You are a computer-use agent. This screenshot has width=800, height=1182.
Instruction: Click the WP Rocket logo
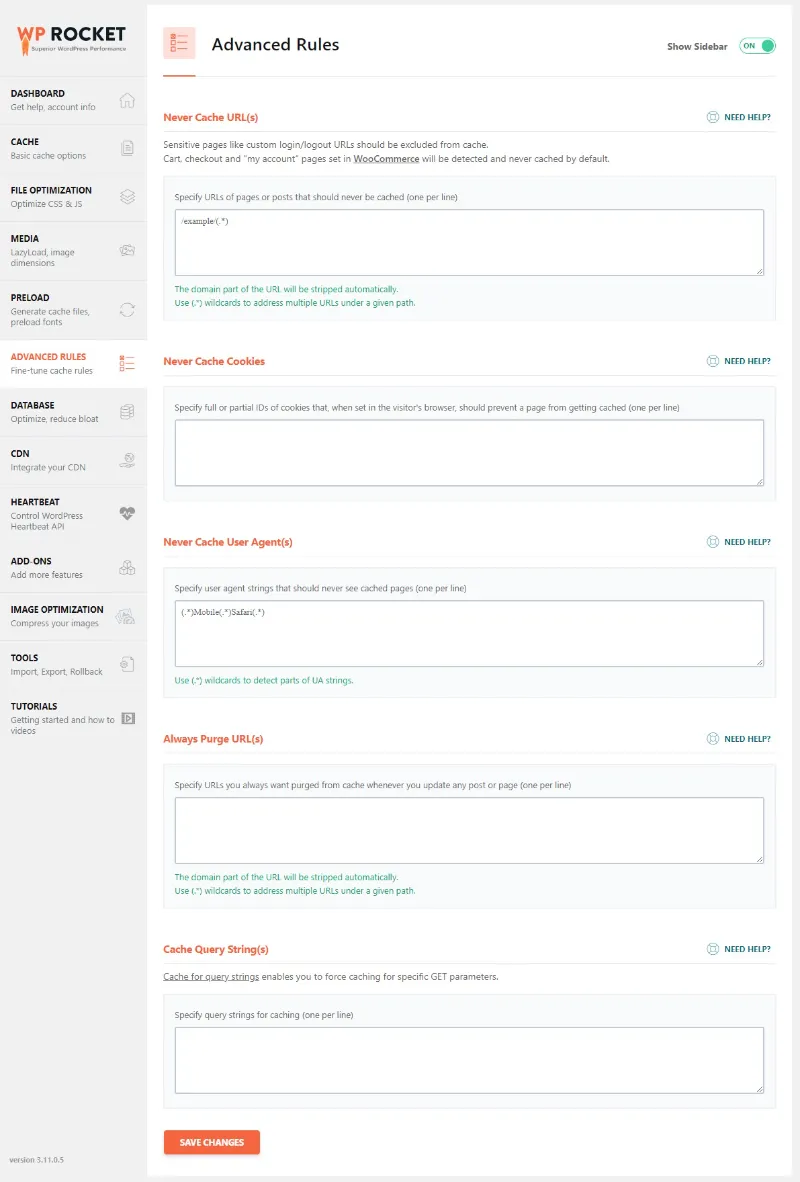tap(70, 40)
